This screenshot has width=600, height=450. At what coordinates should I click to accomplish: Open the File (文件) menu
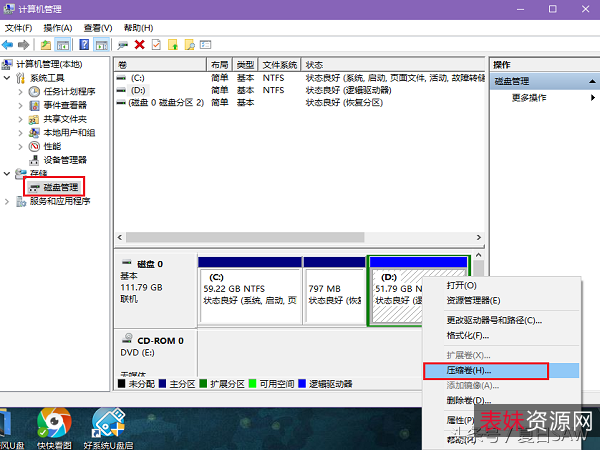click(18, 28)
